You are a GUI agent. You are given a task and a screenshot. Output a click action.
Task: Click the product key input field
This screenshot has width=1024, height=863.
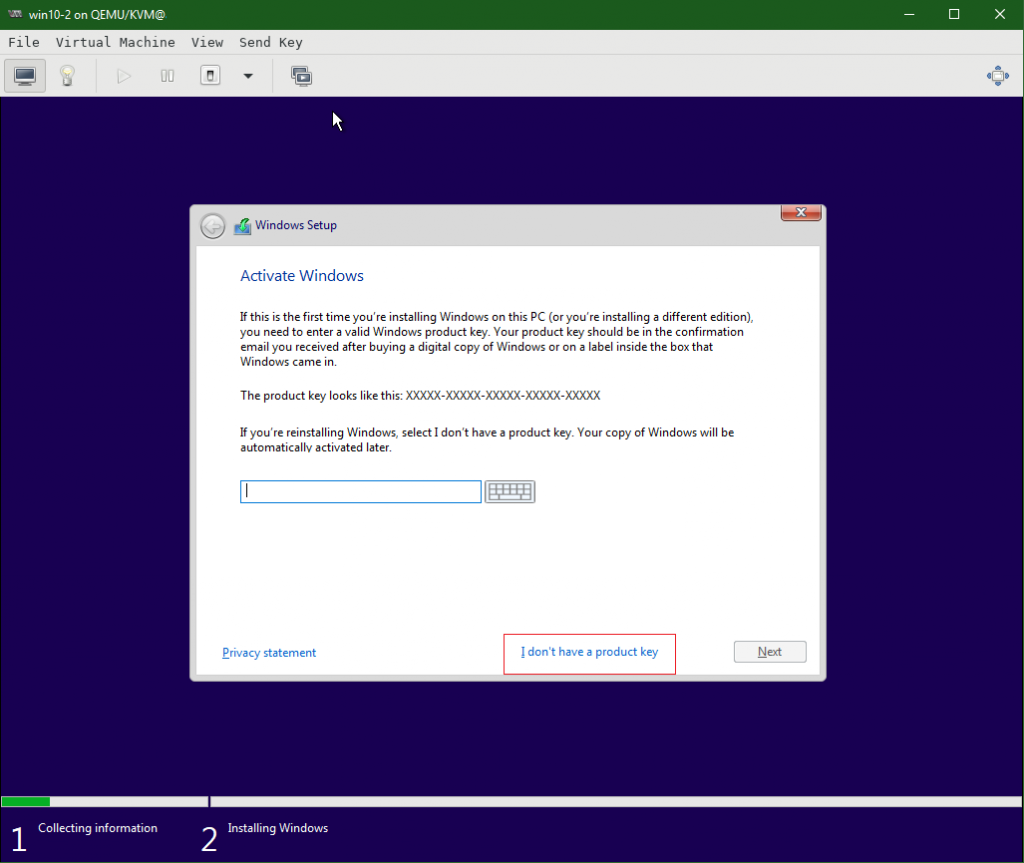360,491
